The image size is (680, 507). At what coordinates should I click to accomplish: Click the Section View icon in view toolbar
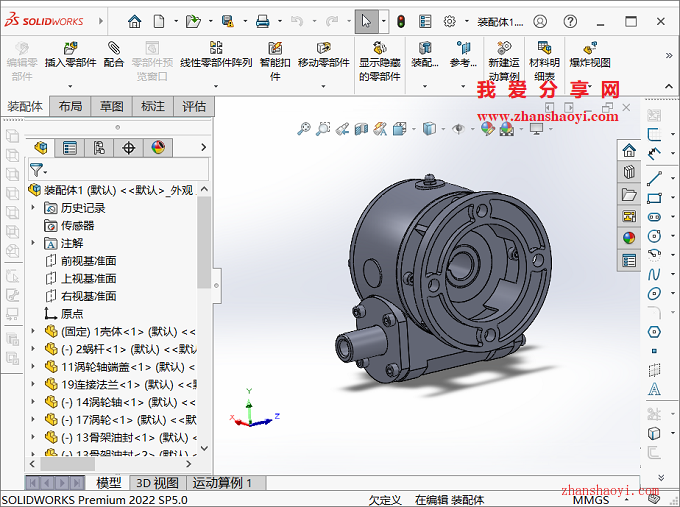tap(361, 129)
